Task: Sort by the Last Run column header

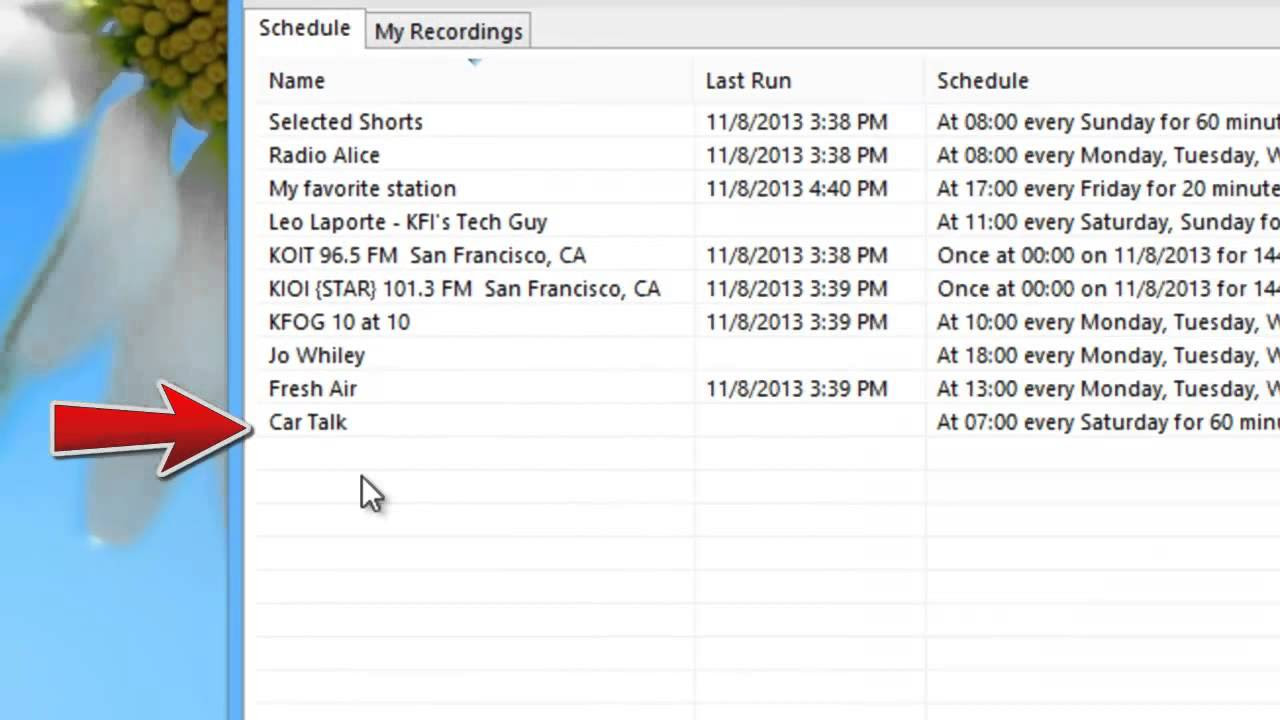Action: coord(808,81)
